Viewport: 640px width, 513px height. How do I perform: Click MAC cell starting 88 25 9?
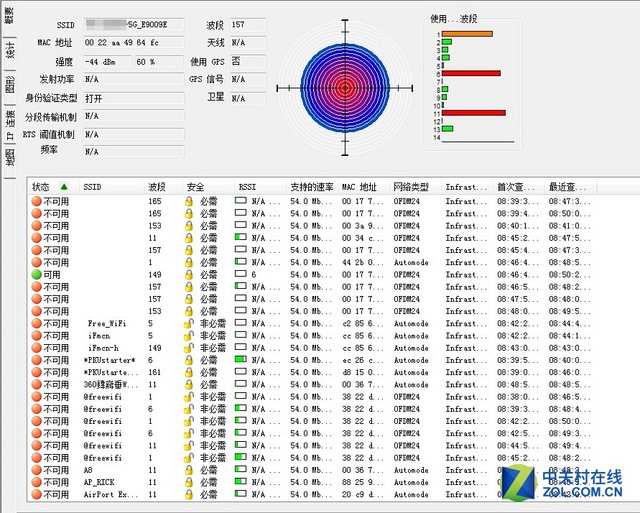pyautogui.click(x=362, y=482)
